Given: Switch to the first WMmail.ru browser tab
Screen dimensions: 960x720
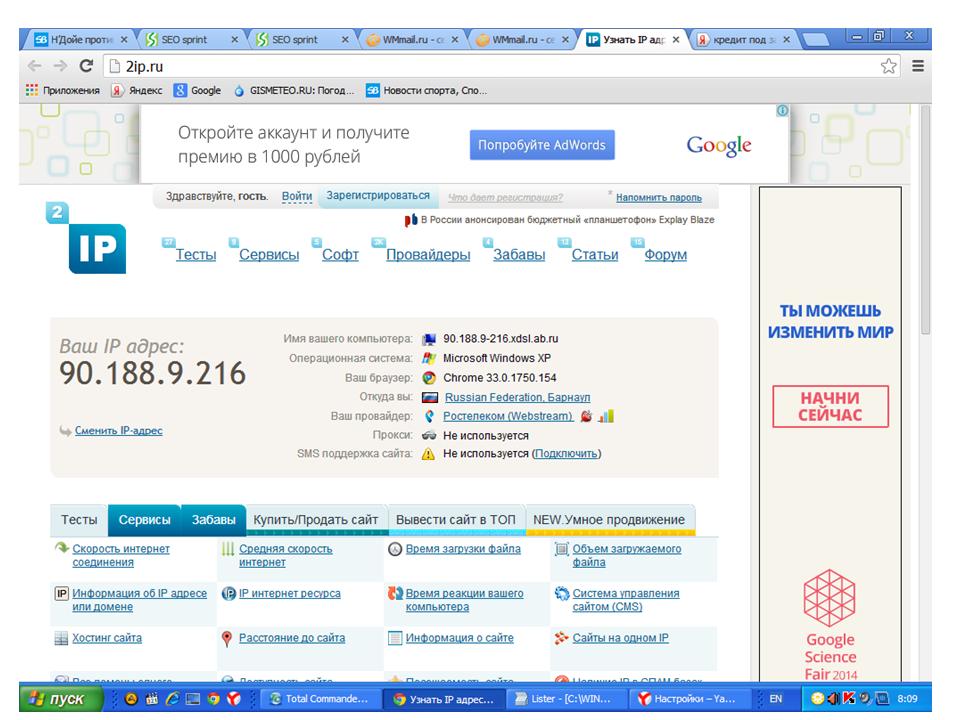Looking at the screenshot, I should [x=412, y=39].
